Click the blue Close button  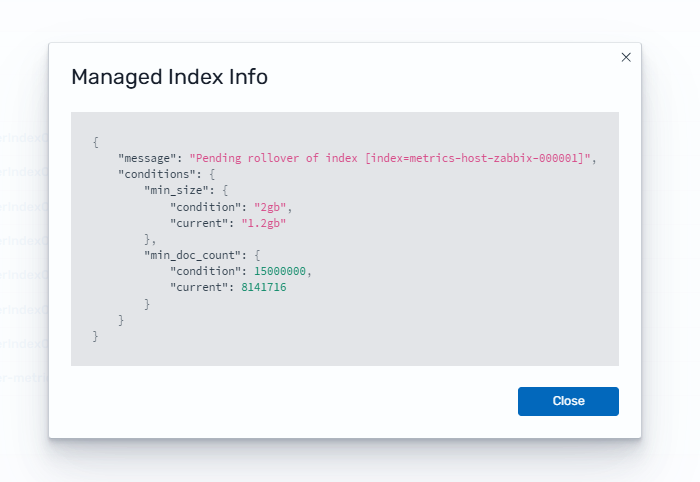[568, 401]
